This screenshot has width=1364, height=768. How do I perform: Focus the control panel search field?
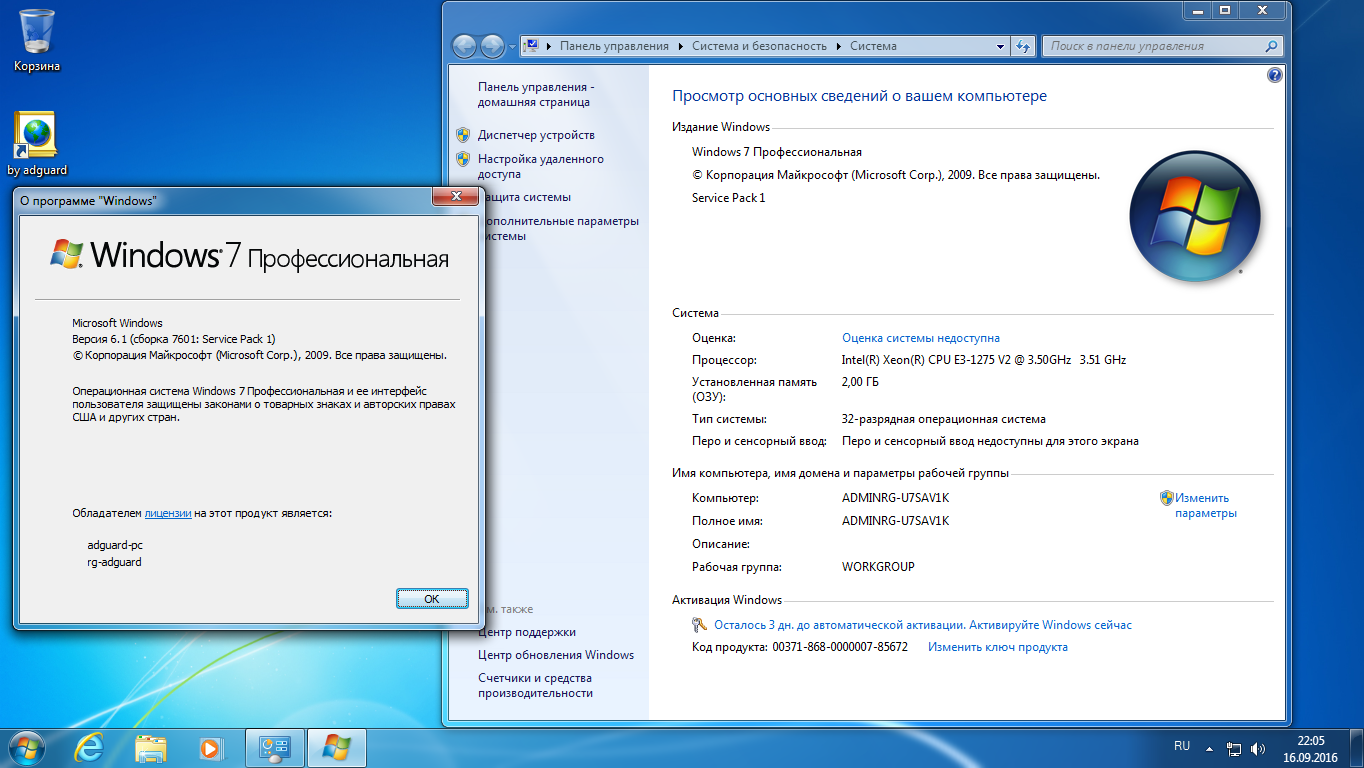pos(1152,46)
